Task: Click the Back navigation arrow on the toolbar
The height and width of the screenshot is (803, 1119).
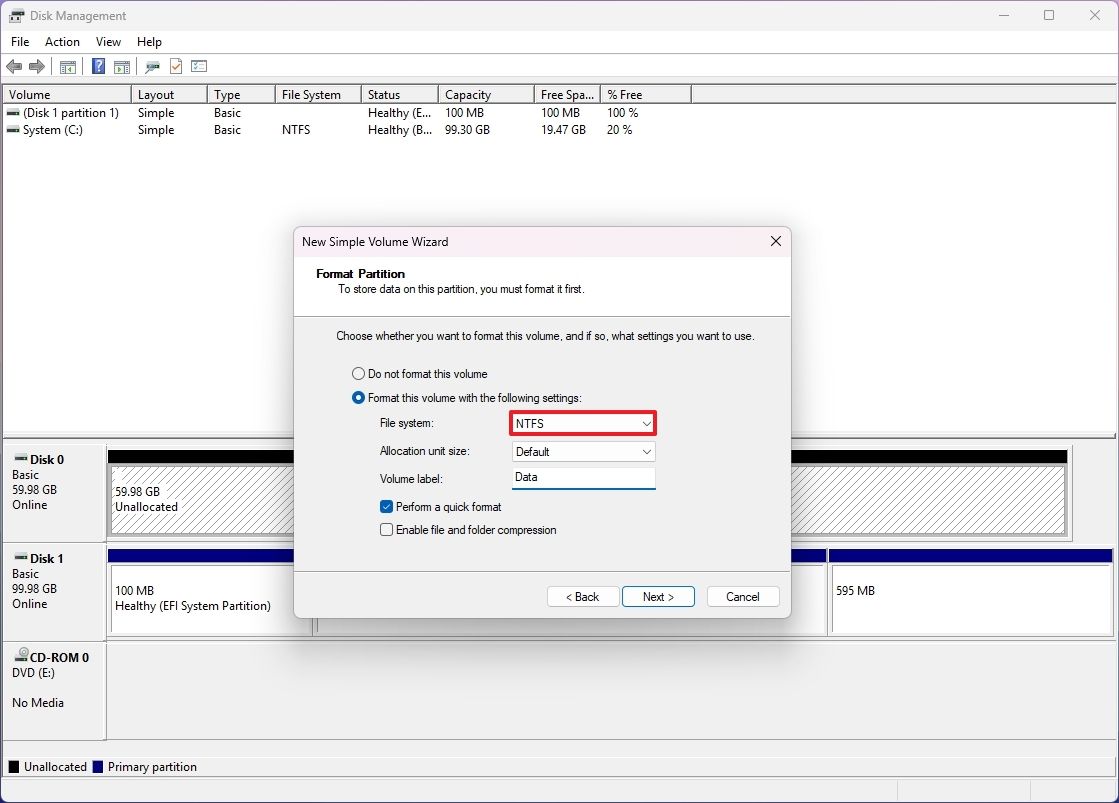Action: coord(14,66)
